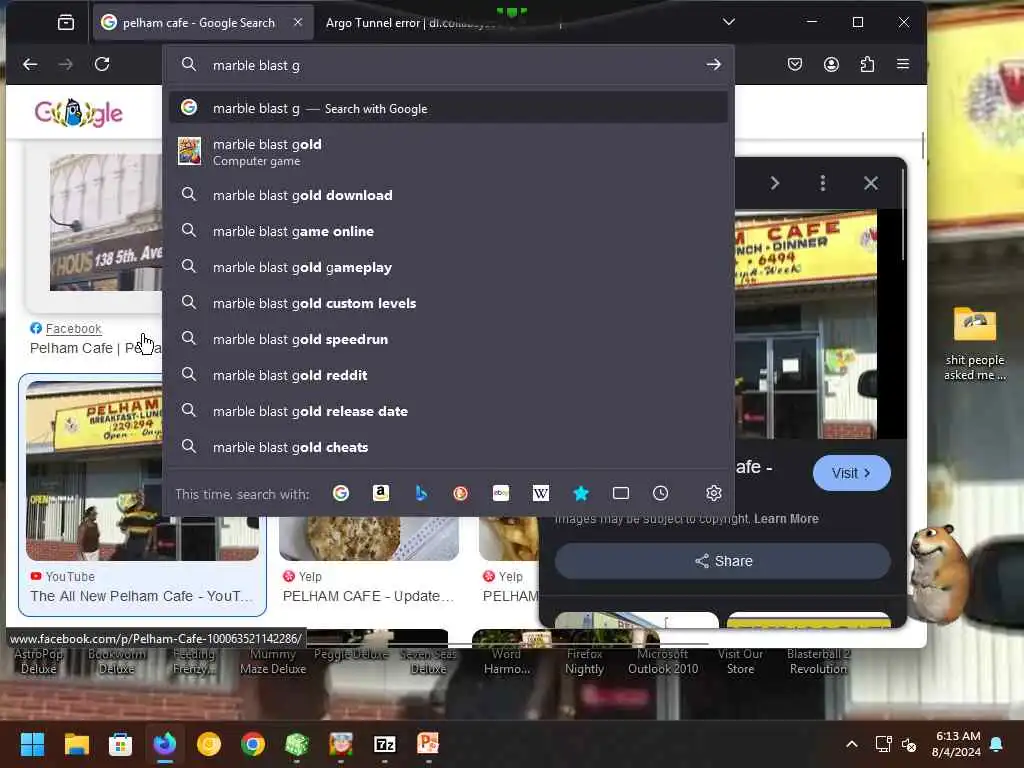Pick suggestion 'marble blast game online'
The image size is (1024, 768).
pos(448,231)
